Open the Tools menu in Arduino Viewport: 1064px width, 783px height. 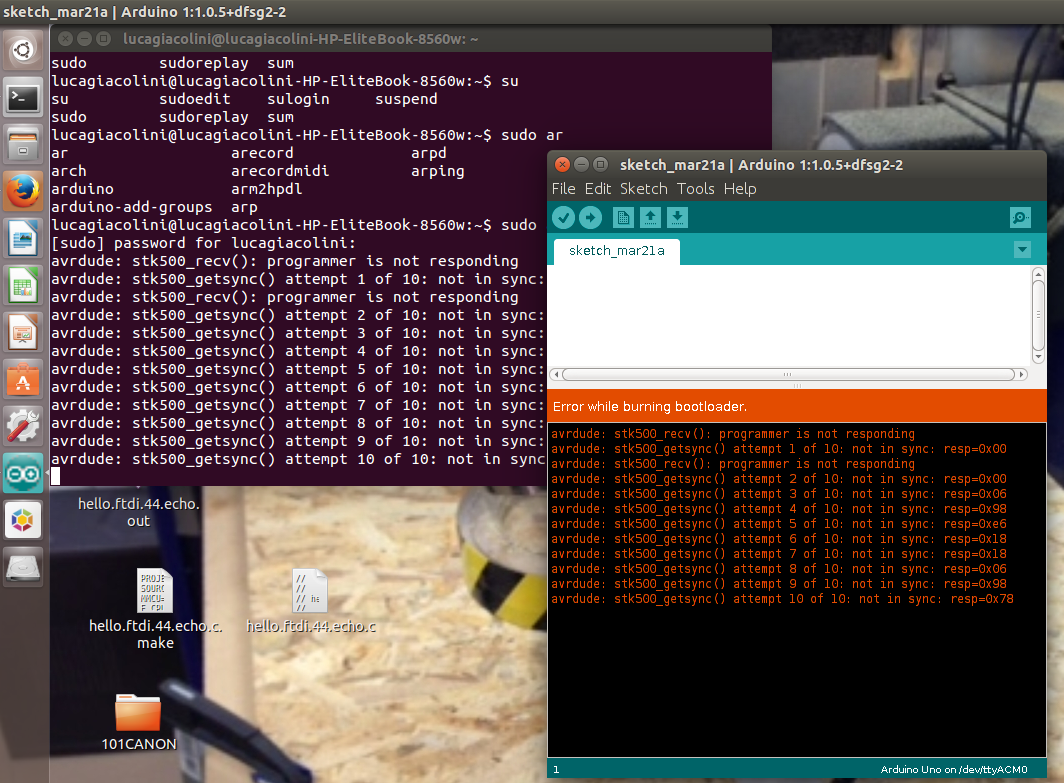(x=696, y=189)
